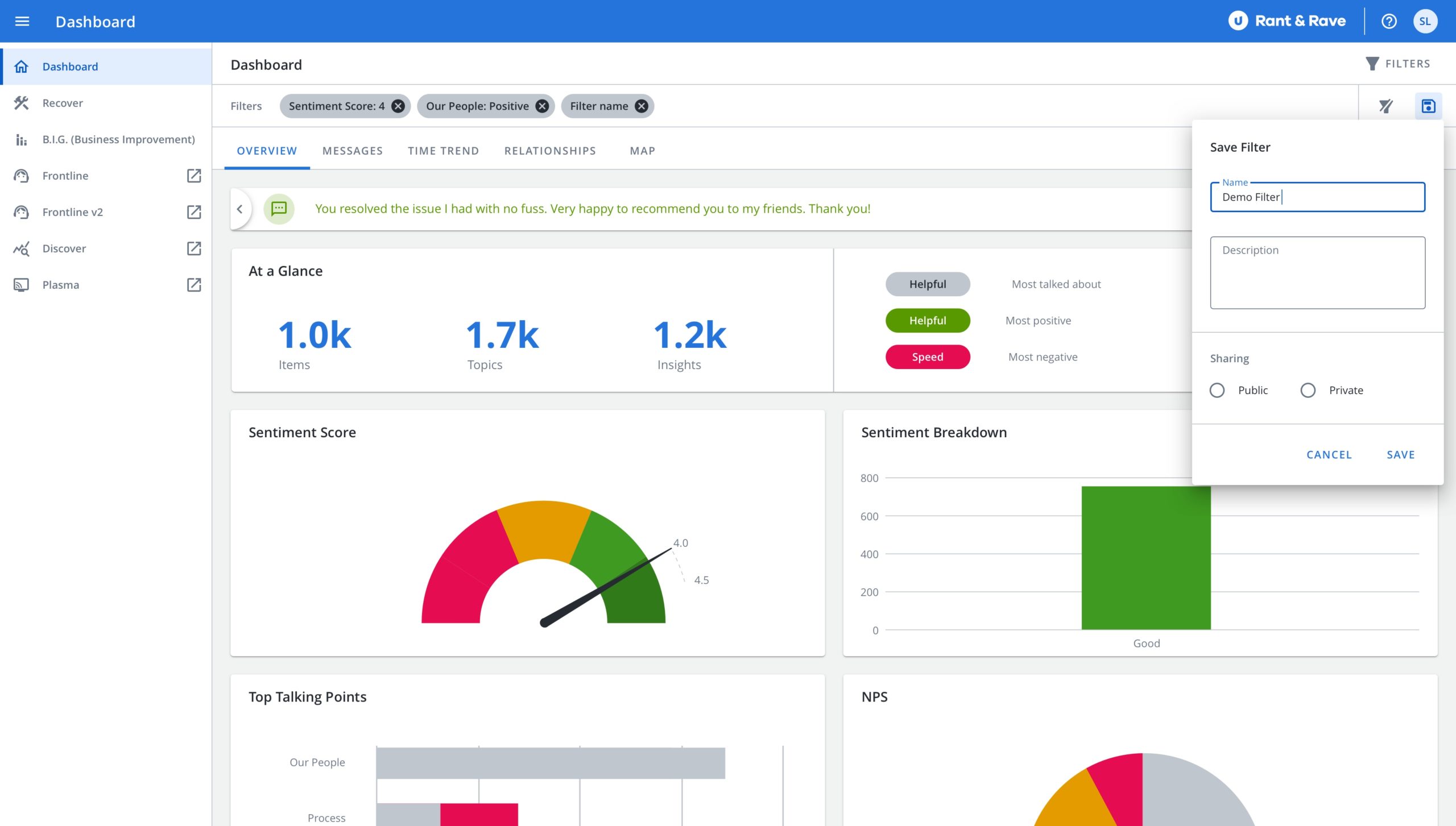Click the Frontline headset icon
Image resolution: width=1456 pixels, height=826 pixels.
coord(21,176)
